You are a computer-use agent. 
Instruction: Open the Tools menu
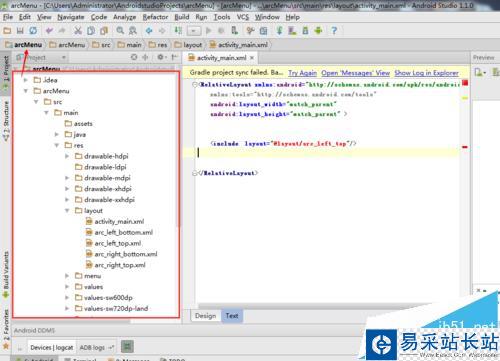222,17
